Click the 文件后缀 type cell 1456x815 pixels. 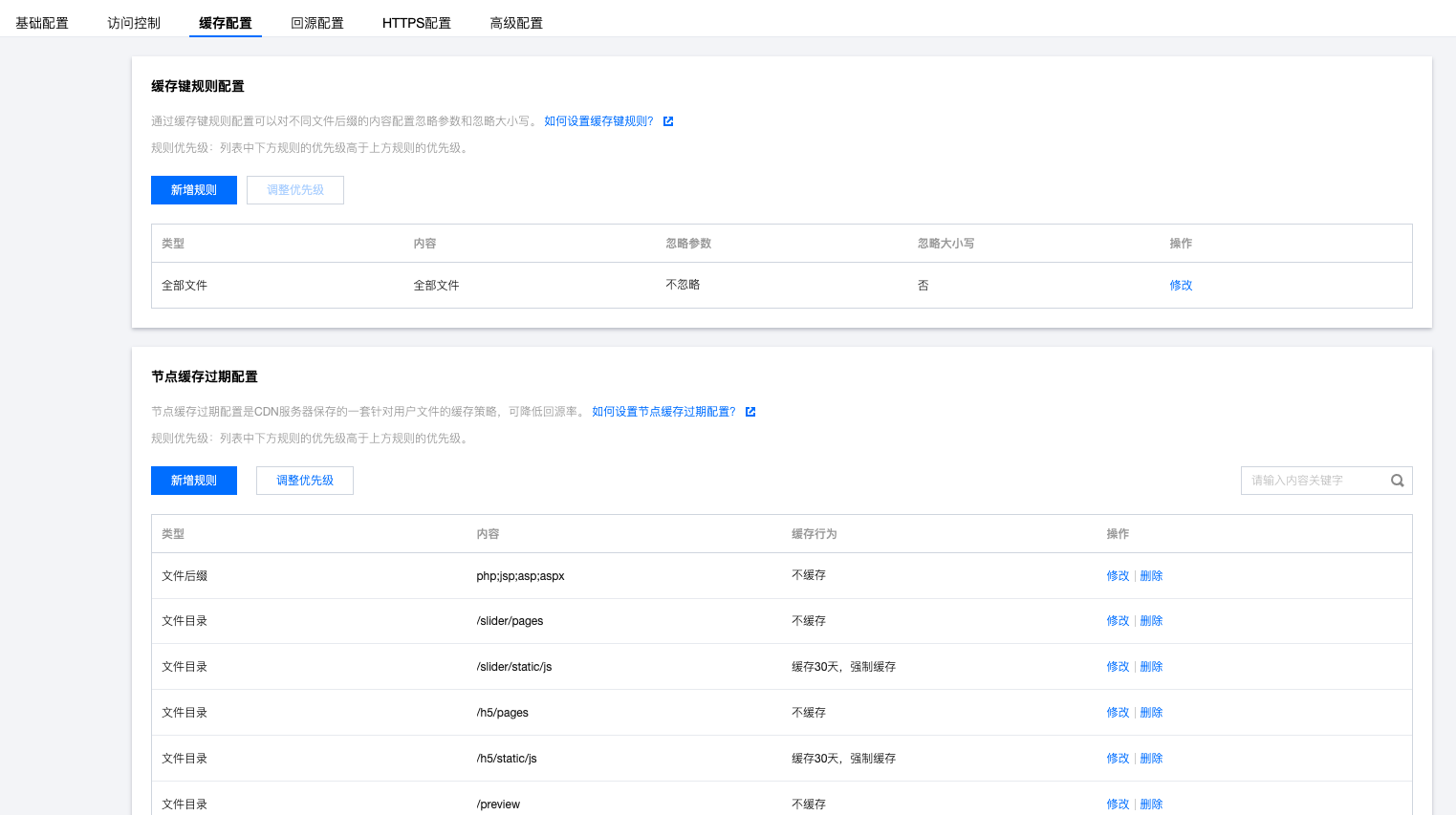185,576
